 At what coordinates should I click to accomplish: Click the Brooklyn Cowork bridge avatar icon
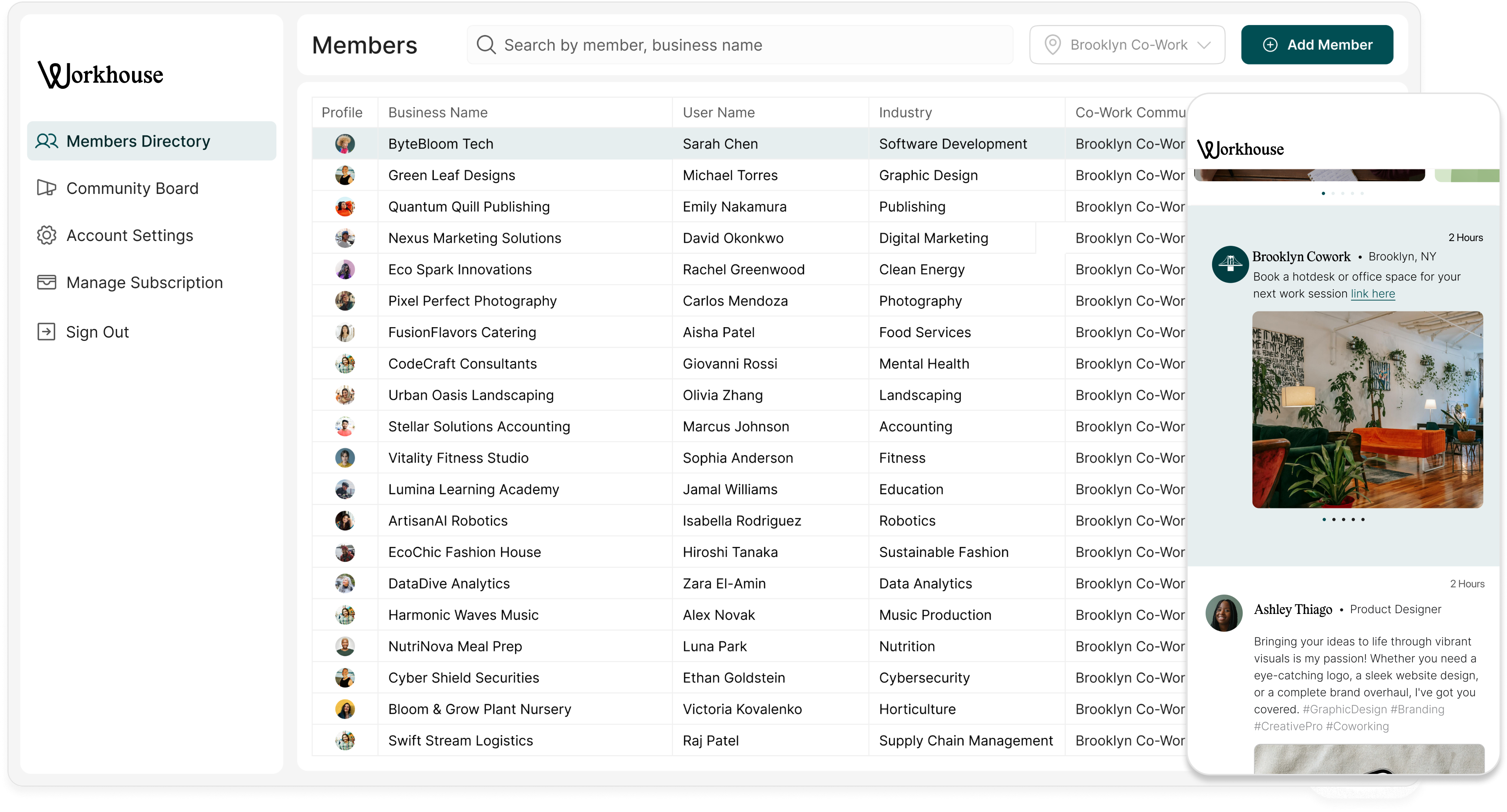pos(1230,264)
